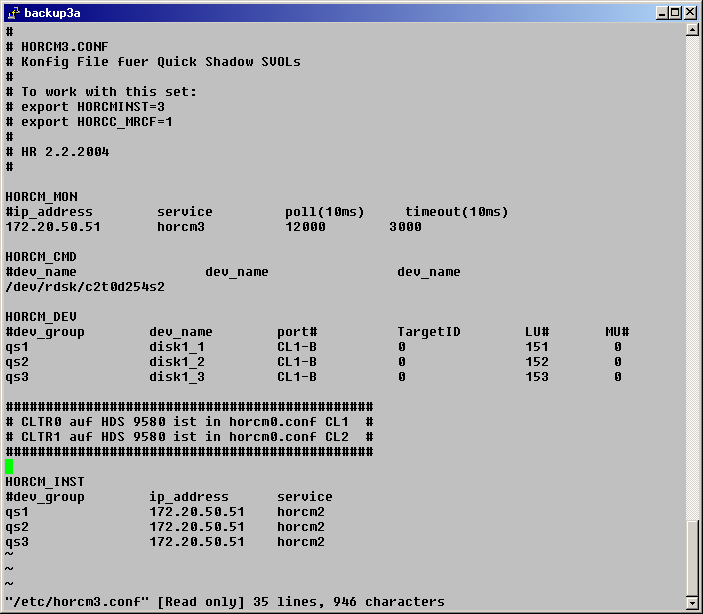Click the '#ip_address' column header under HORCM_MON
This screenshot has width=703, height=614.
tap(49, 212)
